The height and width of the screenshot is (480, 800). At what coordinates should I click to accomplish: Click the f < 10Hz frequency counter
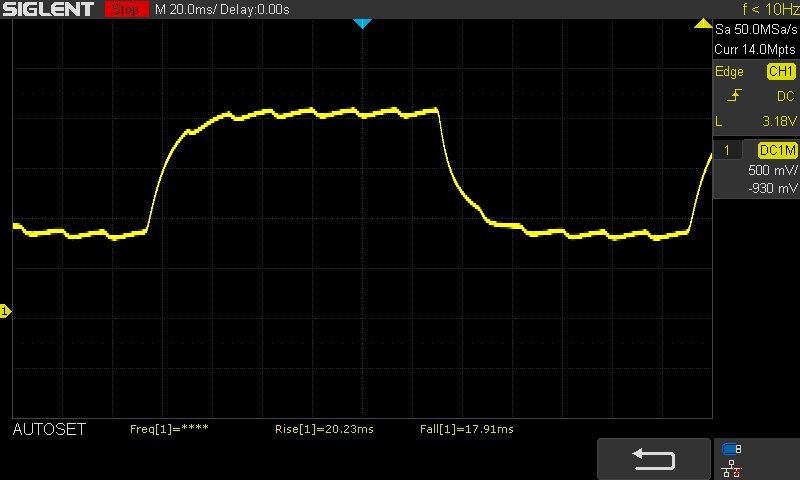pos(770,9)
